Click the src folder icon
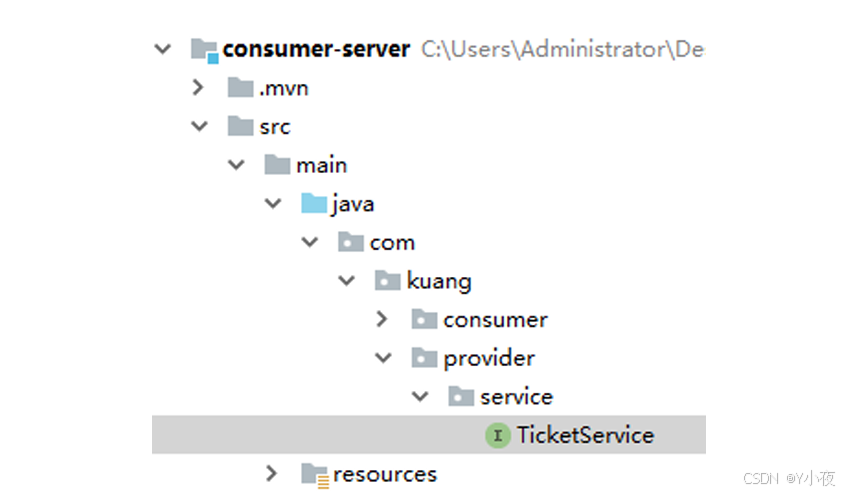 [240, 126]
